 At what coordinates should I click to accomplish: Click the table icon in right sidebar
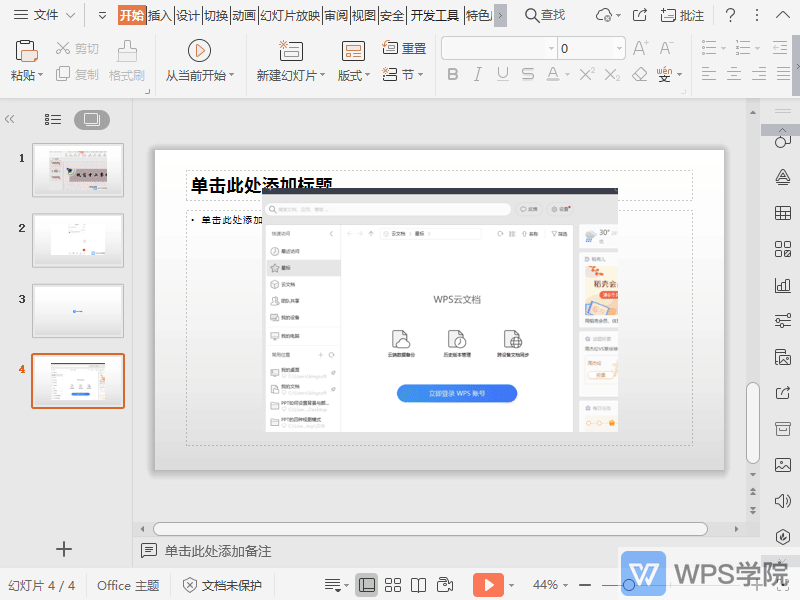point(782,213)
